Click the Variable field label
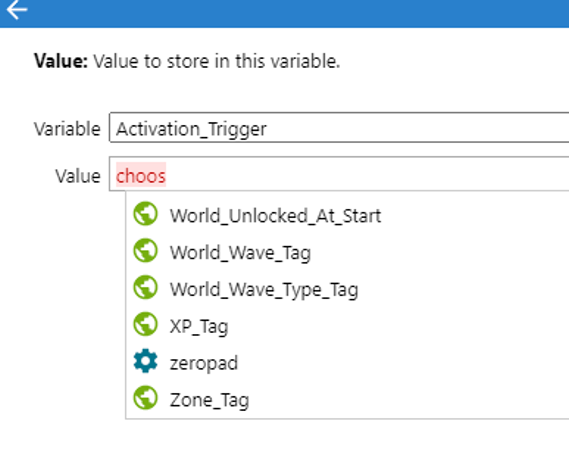The height and width of the screenshot is (472, 569). click(67, 129)
